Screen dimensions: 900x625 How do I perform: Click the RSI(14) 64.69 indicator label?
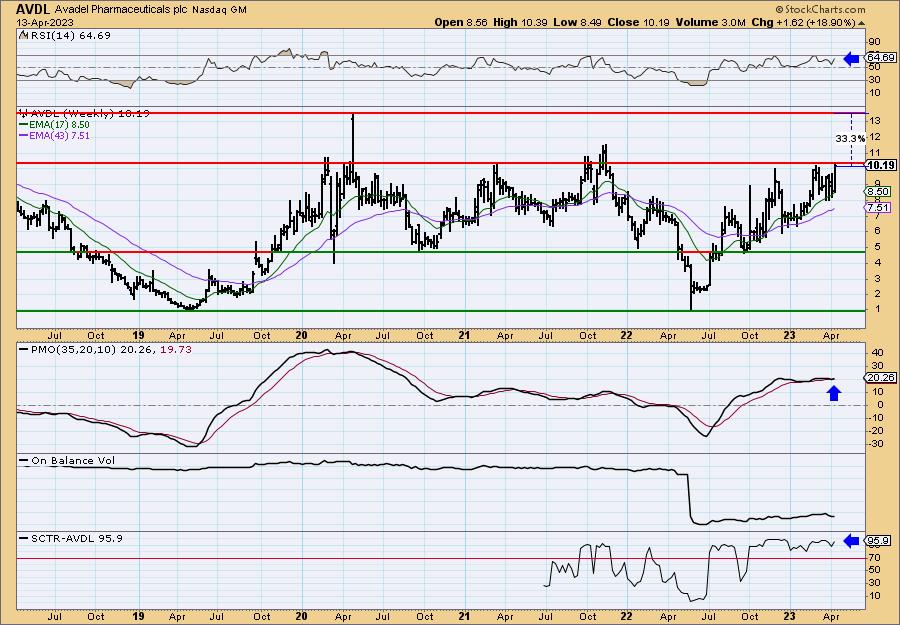[x=69, y=36]
